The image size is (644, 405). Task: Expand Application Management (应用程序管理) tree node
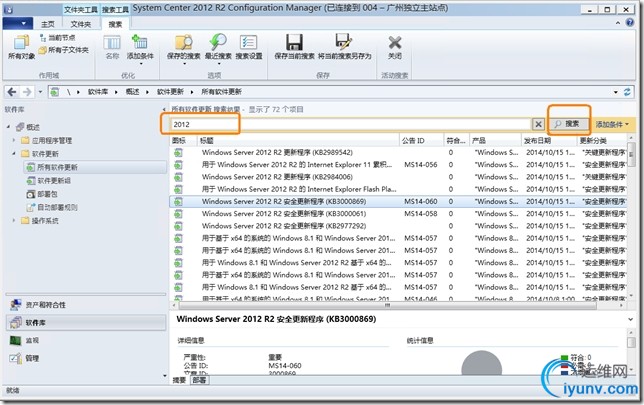pyautogui.click(x=14, y=140)
